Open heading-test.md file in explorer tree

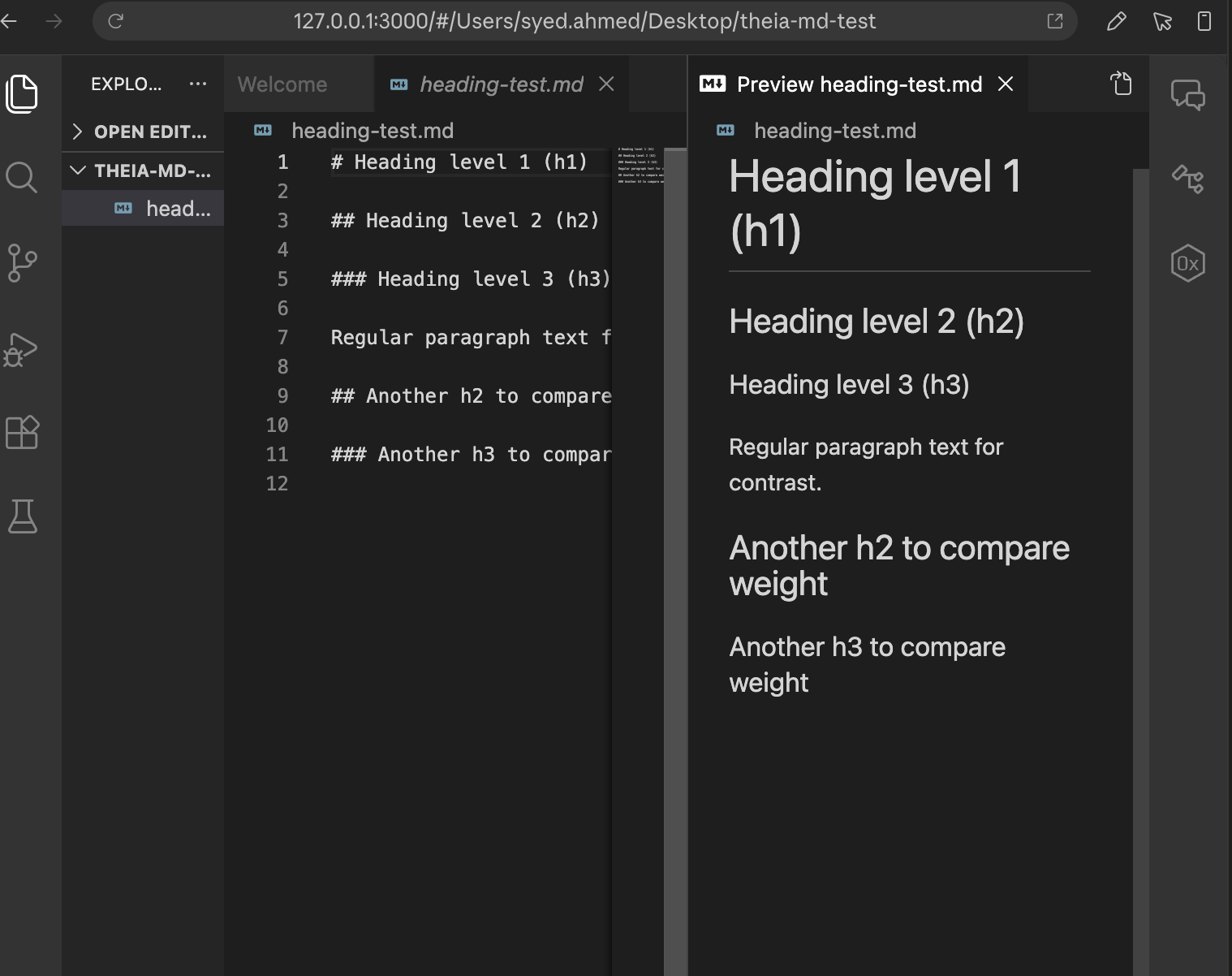click(143, 209)
